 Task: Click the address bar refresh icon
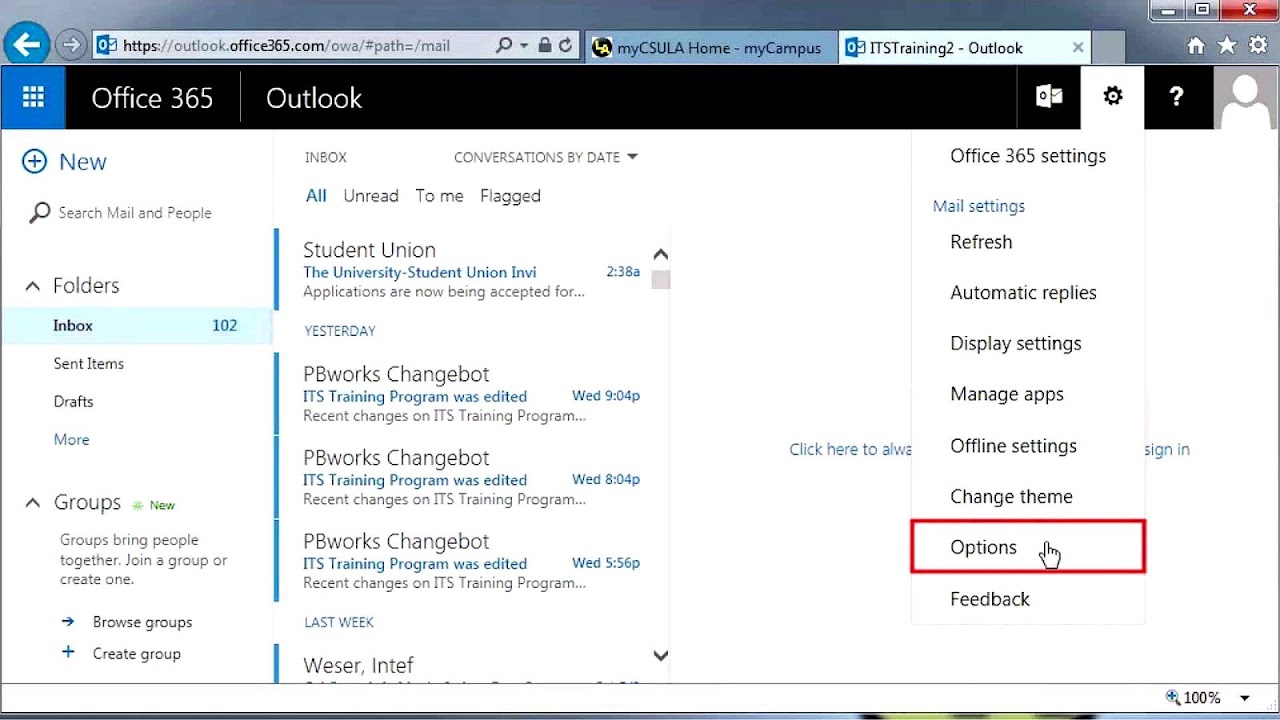(x=566, y=46)
